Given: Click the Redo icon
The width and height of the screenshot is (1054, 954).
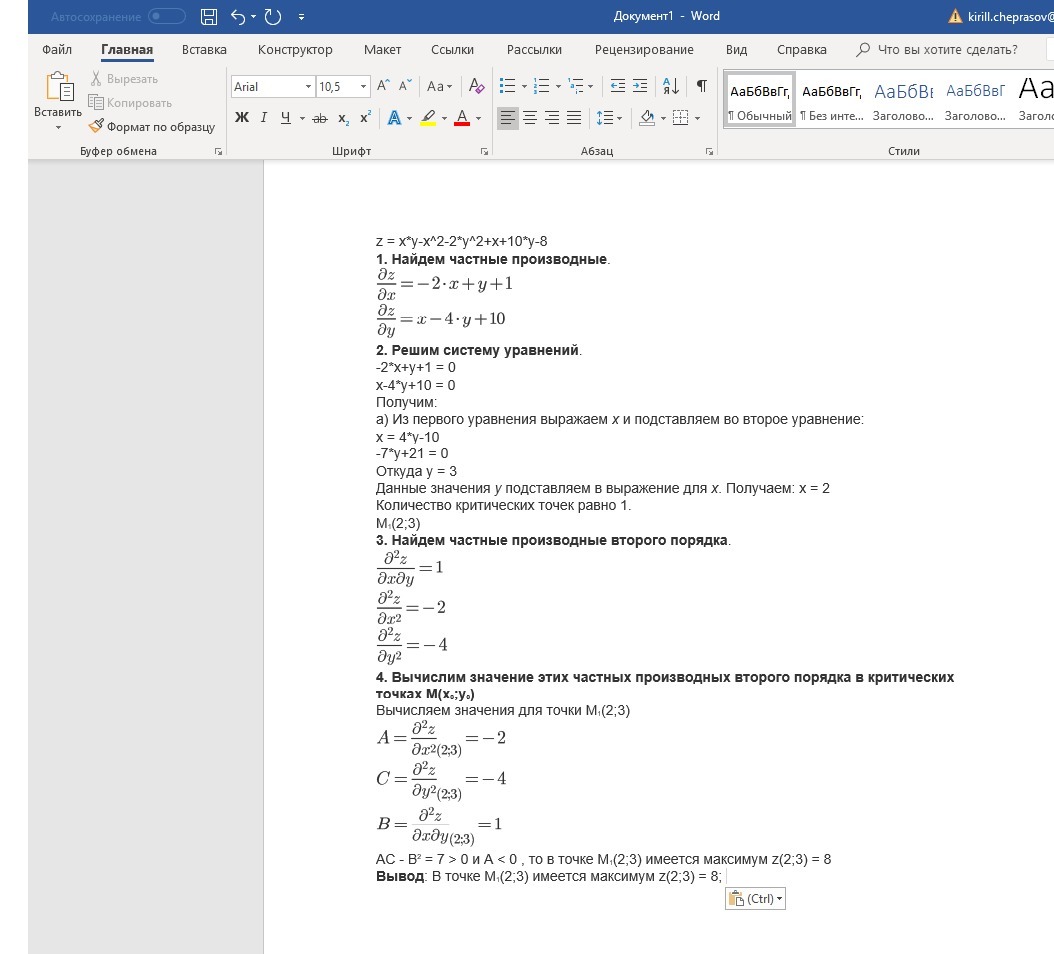Looking at the screenshot, I should coord(273,17).
